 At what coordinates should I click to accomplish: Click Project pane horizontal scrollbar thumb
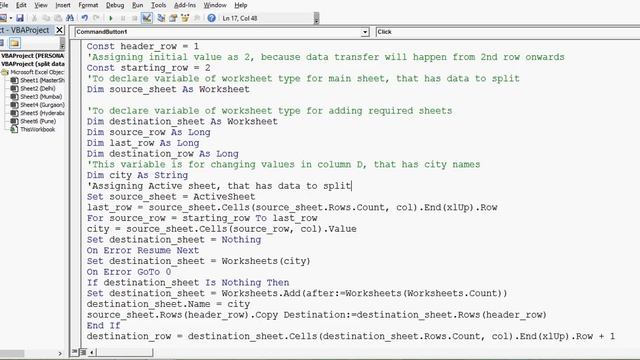tap(12, 353)
